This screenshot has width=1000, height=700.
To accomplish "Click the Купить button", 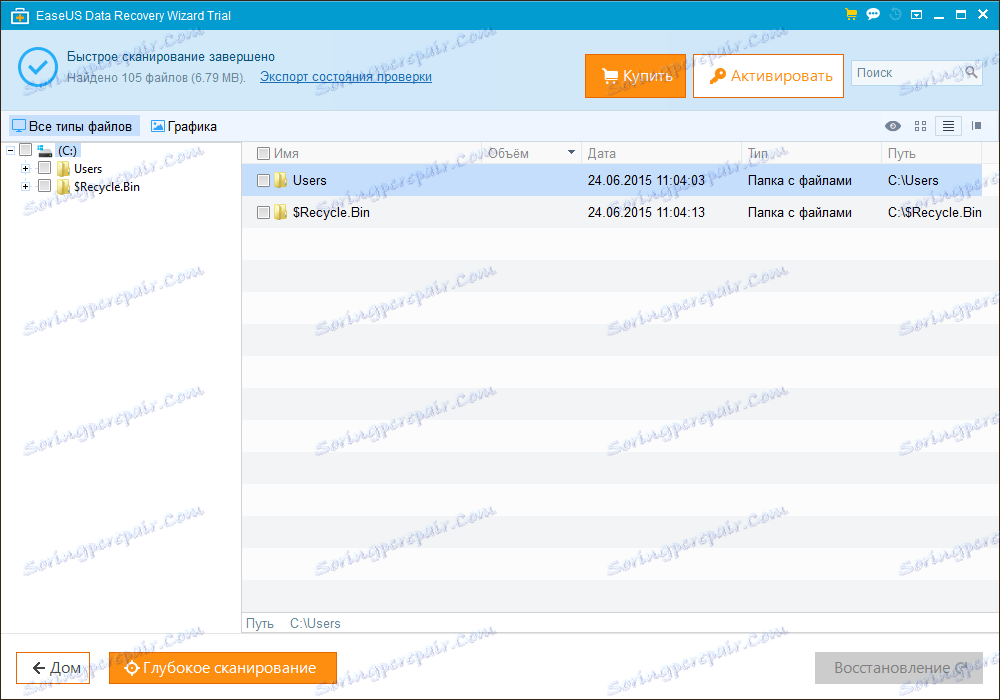I will 635,76.
